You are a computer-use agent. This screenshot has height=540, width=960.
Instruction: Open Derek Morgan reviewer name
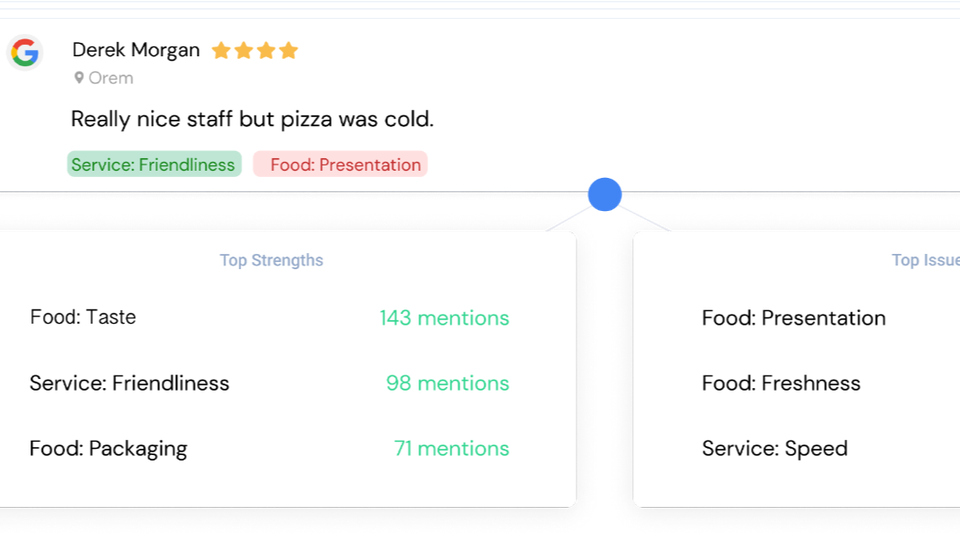tap(136, 50)
